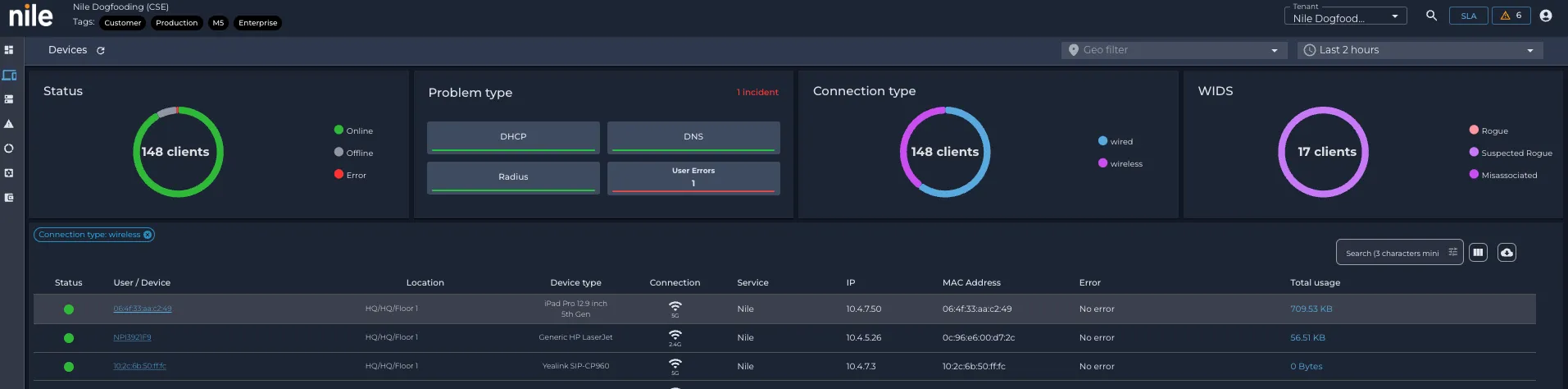Open the 709.53 KB total usage link
The height and width of the screenshot is (389, 1568).
1311,309
